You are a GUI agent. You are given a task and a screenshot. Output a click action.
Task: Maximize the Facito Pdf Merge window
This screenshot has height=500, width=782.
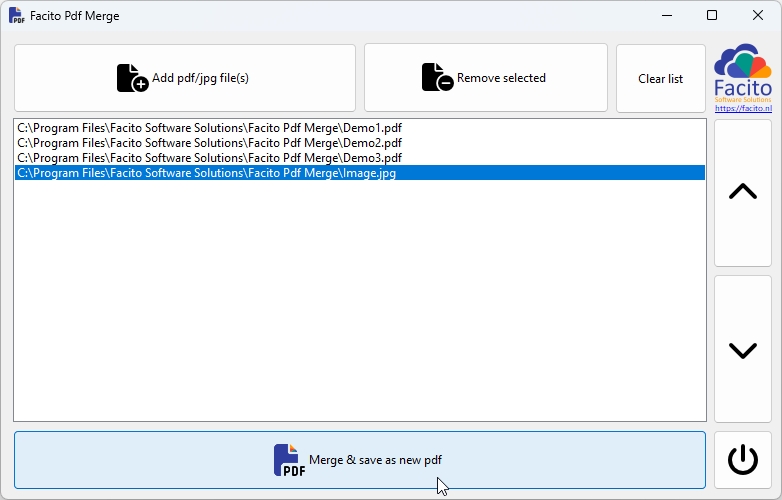(x=712, y=15)
